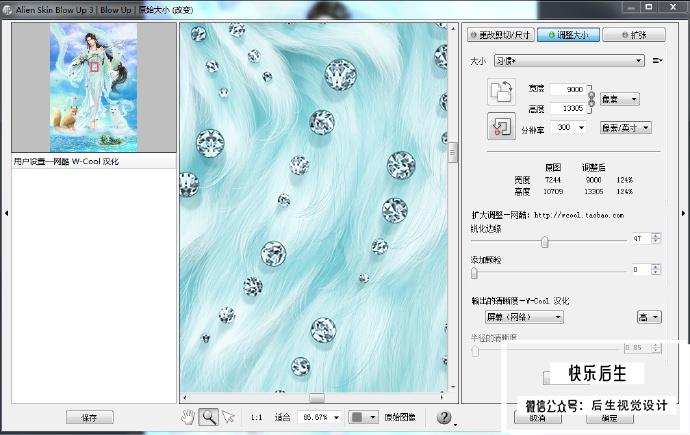This screenshot has height=435, width=690.
Task: Click the 保存 save button
Action: tap(90, 417)
